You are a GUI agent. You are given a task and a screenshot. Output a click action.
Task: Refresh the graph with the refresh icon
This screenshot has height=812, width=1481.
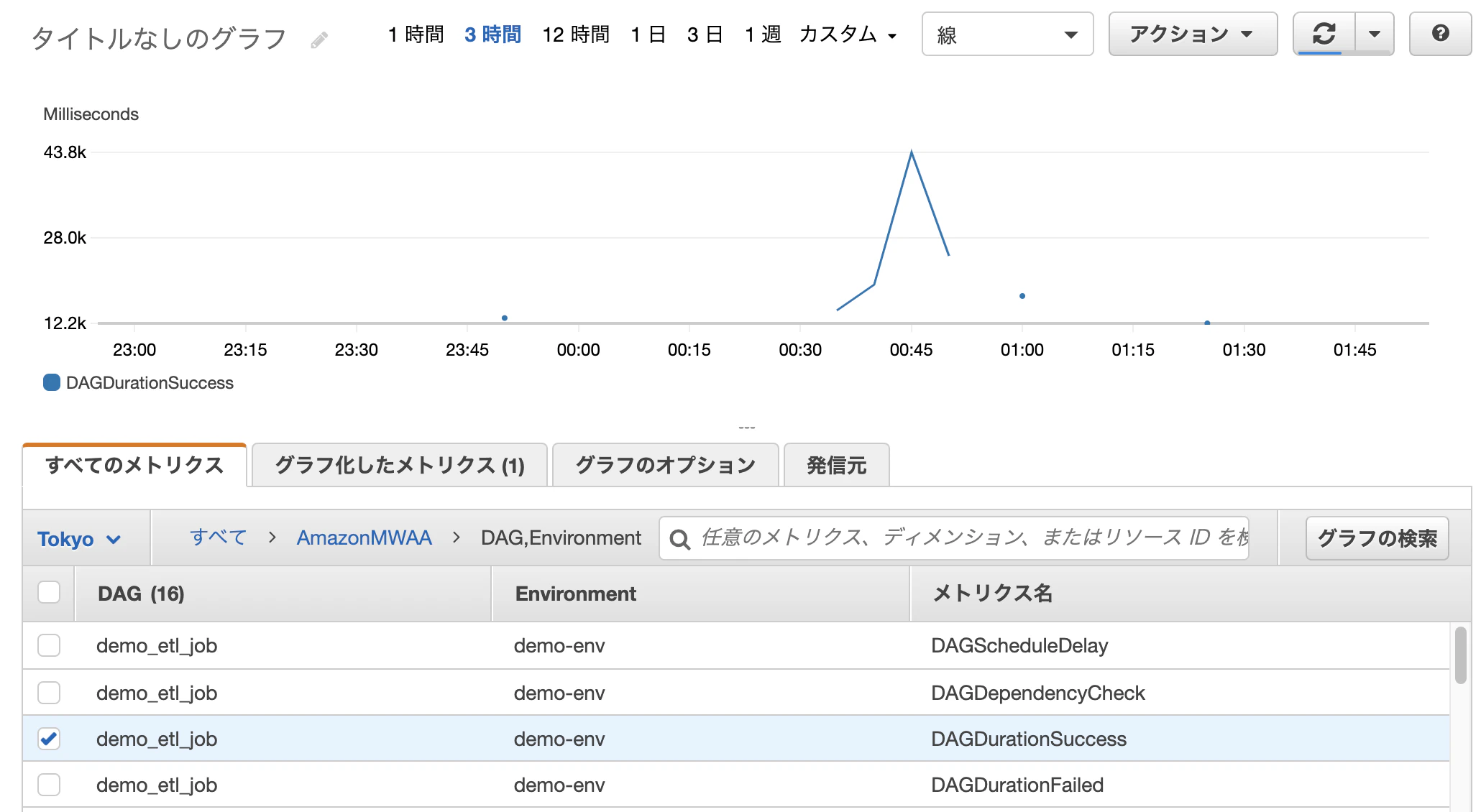click(x=1324, y=34)
